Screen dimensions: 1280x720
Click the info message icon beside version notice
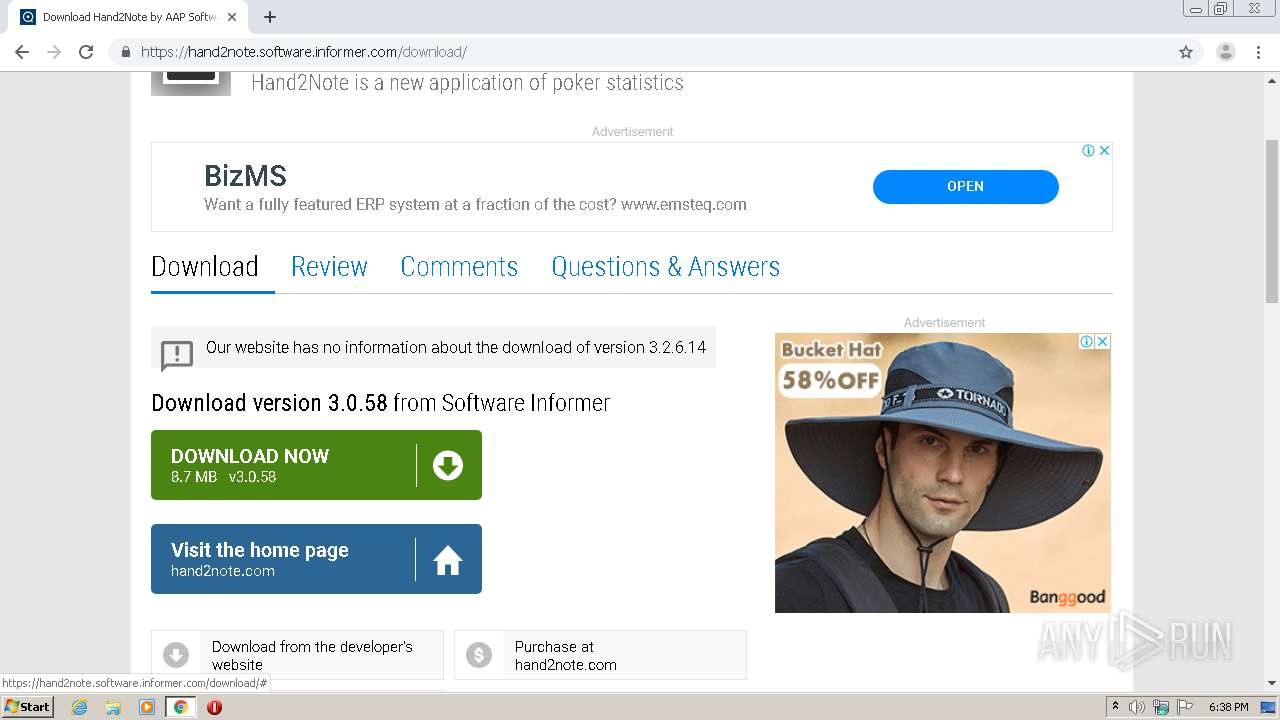pos(177,354)
